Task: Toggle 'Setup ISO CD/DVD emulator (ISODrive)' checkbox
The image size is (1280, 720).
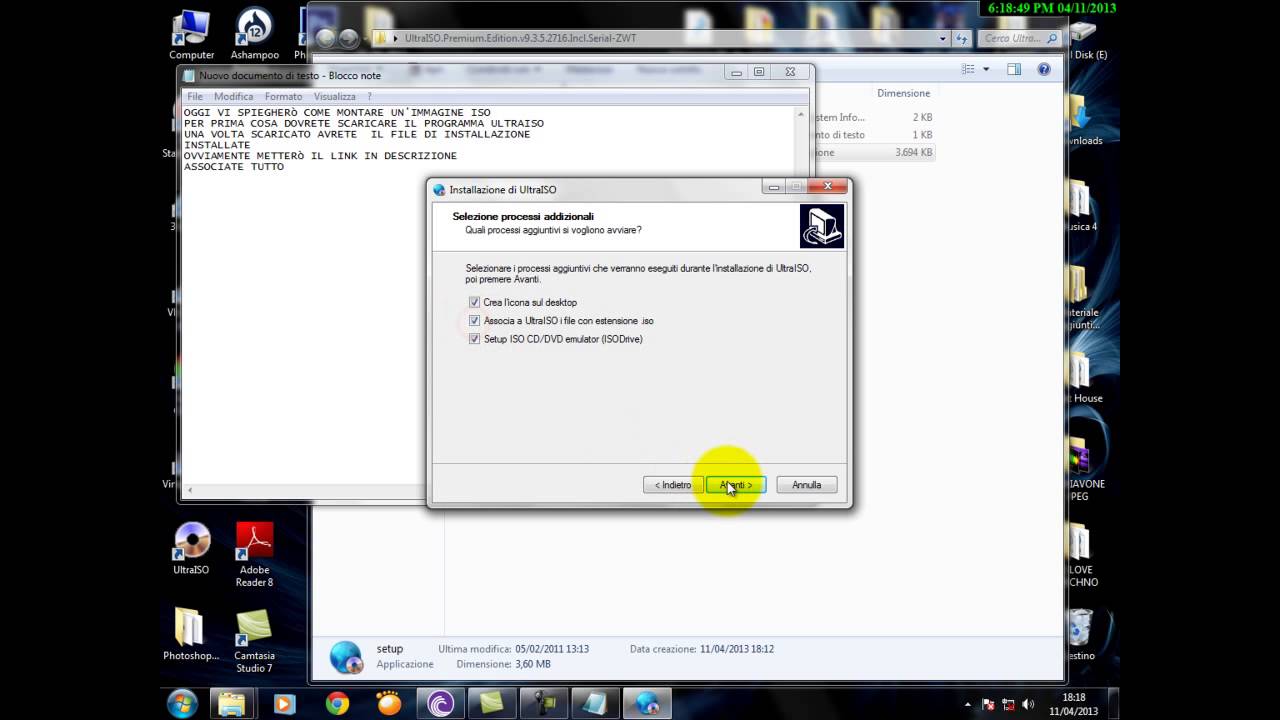Action: point(474,339)
